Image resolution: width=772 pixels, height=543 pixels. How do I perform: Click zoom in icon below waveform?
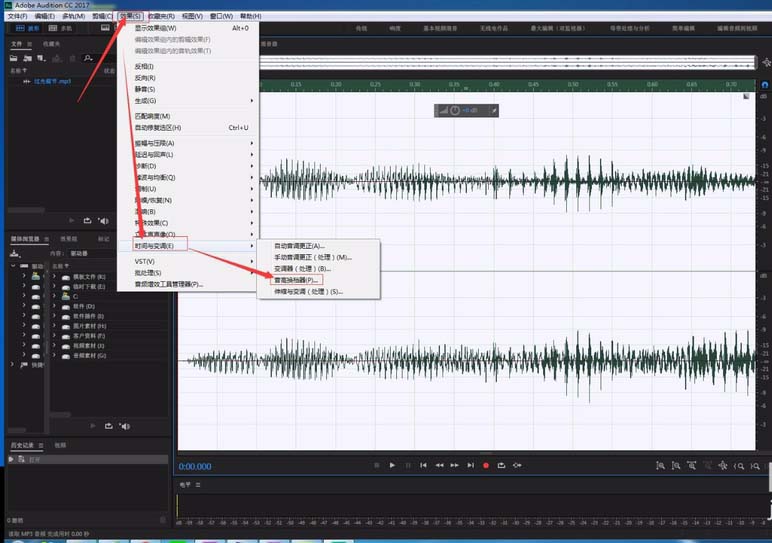[x=661, y=465]
